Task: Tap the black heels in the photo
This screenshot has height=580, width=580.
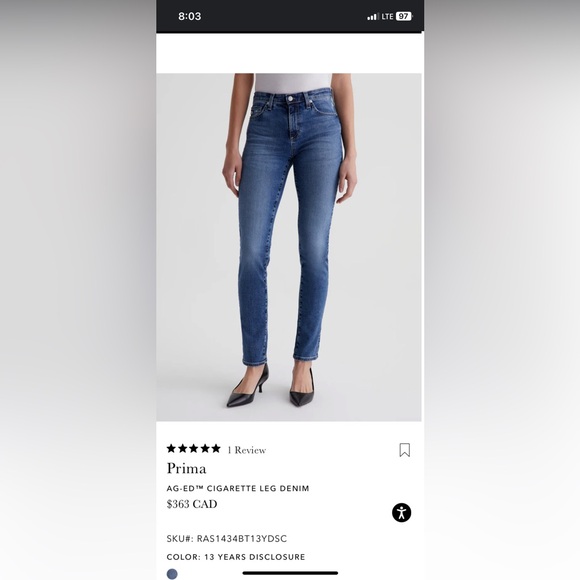Action: pyautogui.click(x=271, y=387)
